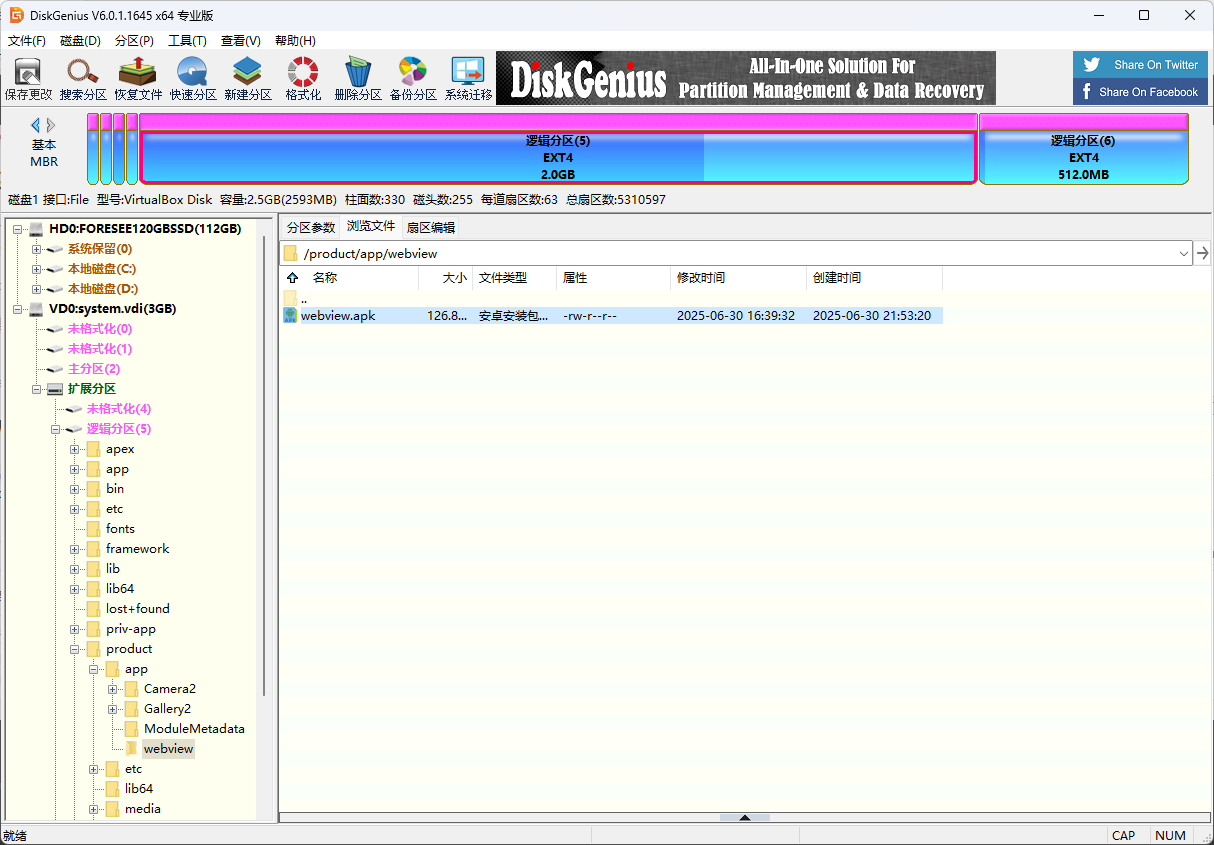Screen dimensions: 1214x845
Task: Collapse the 逻辑分区(5) tree node
Action: point(55,428)
